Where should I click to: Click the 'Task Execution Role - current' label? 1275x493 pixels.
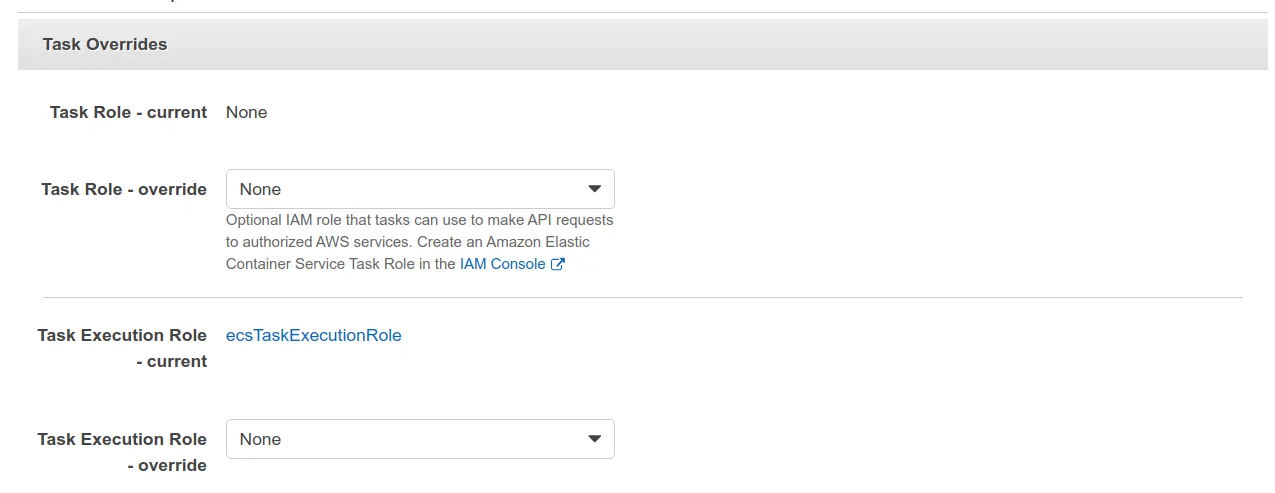[x=122, y=348]
